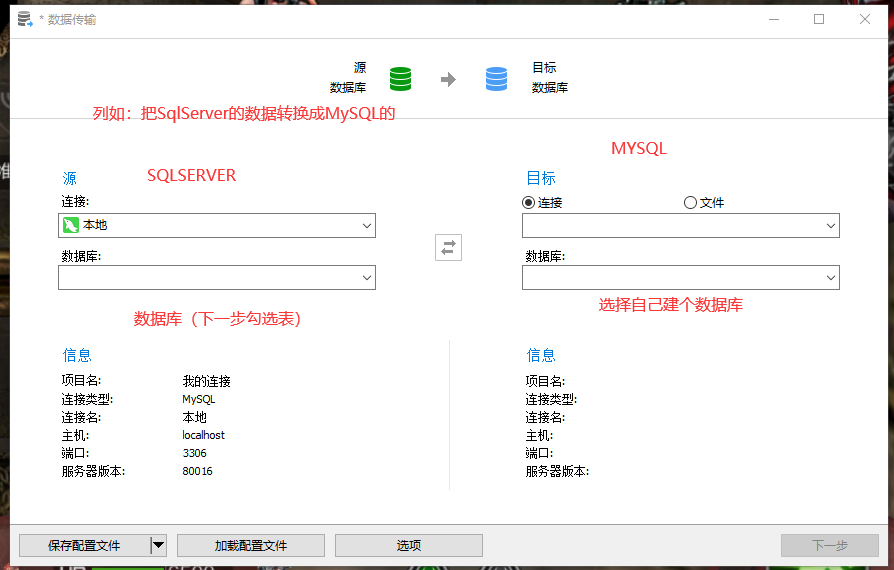Select the 文件 radio button under 目标

coord(690,202)
